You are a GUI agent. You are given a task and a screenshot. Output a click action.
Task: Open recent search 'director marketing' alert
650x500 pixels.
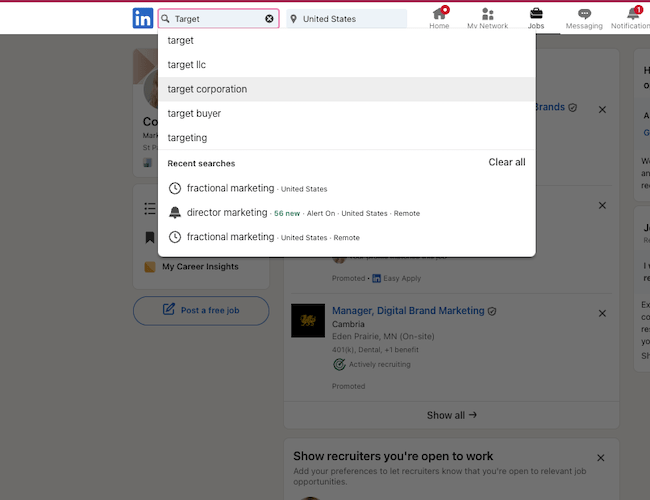coord(227,213)
